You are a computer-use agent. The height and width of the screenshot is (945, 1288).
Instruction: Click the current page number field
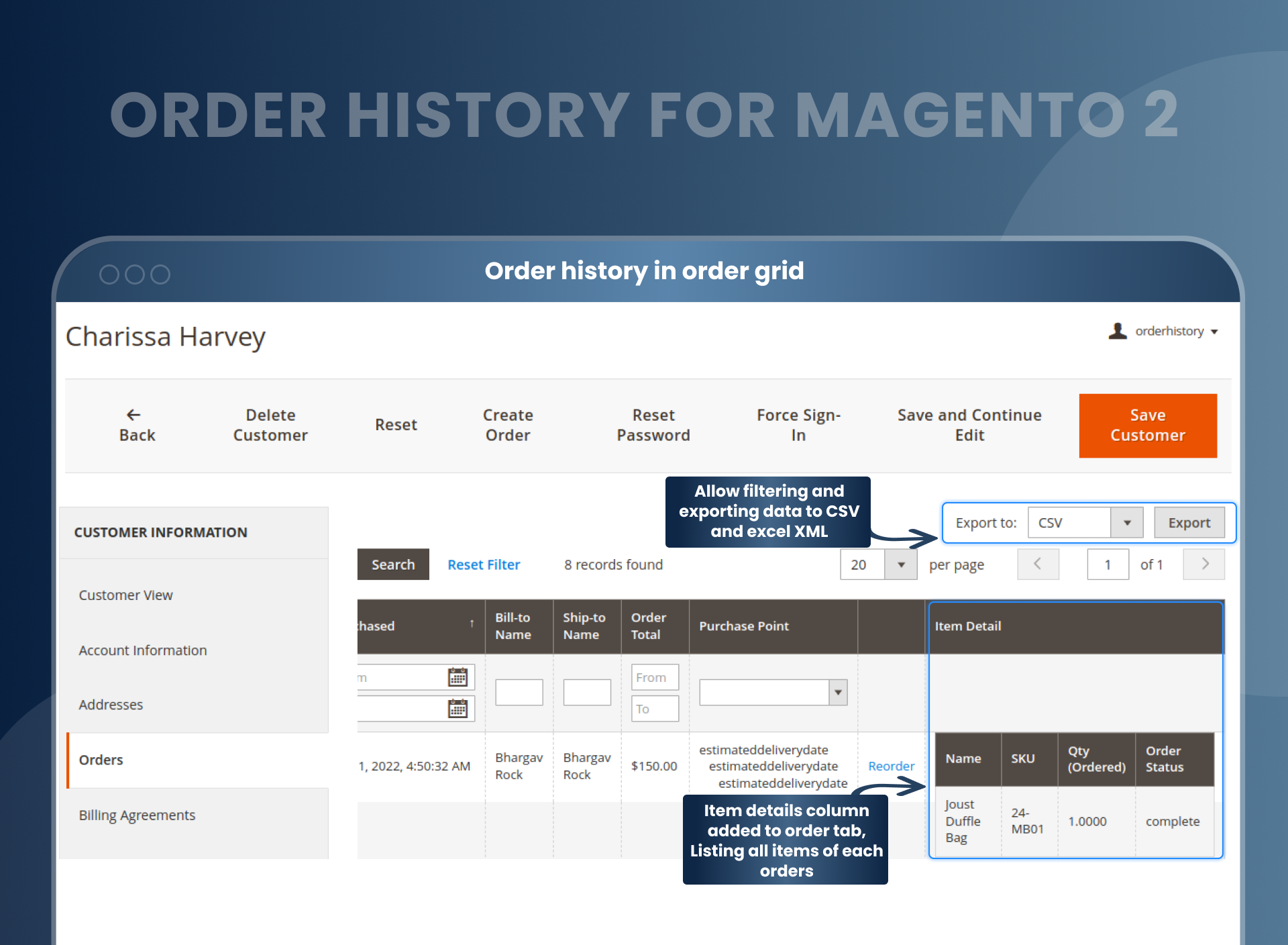point(1108,564)
